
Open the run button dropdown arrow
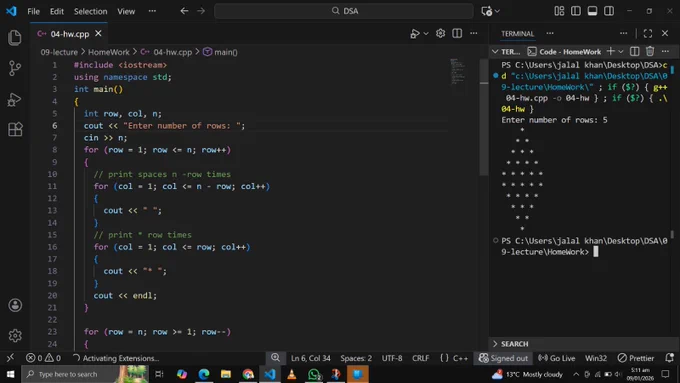point(426,33)
